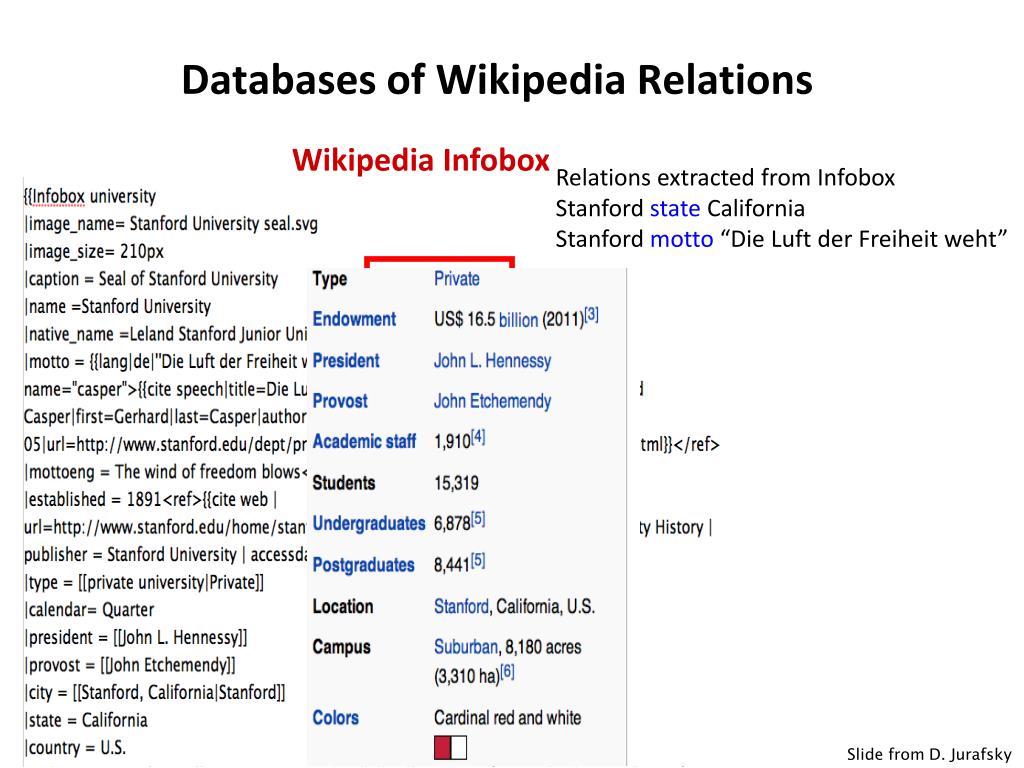
Task: Click the Type label in the infobox
Action: click(330, 280)
